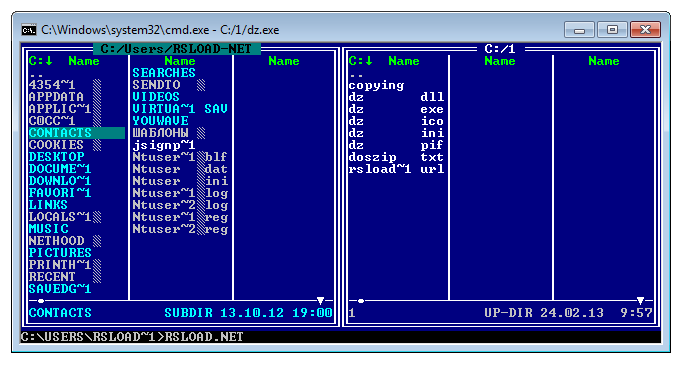Viewport: 685px width, 366px height.
Task: Select the FAVORI~1 folder
Action: pyautogui.click(x=60, y=193)
